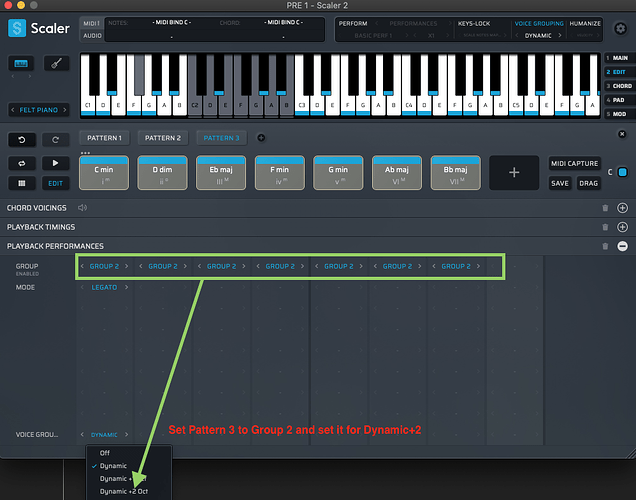Open the grid pads view icon
The width and height of the screenshot is (636, 500).
tap(22, 183)
